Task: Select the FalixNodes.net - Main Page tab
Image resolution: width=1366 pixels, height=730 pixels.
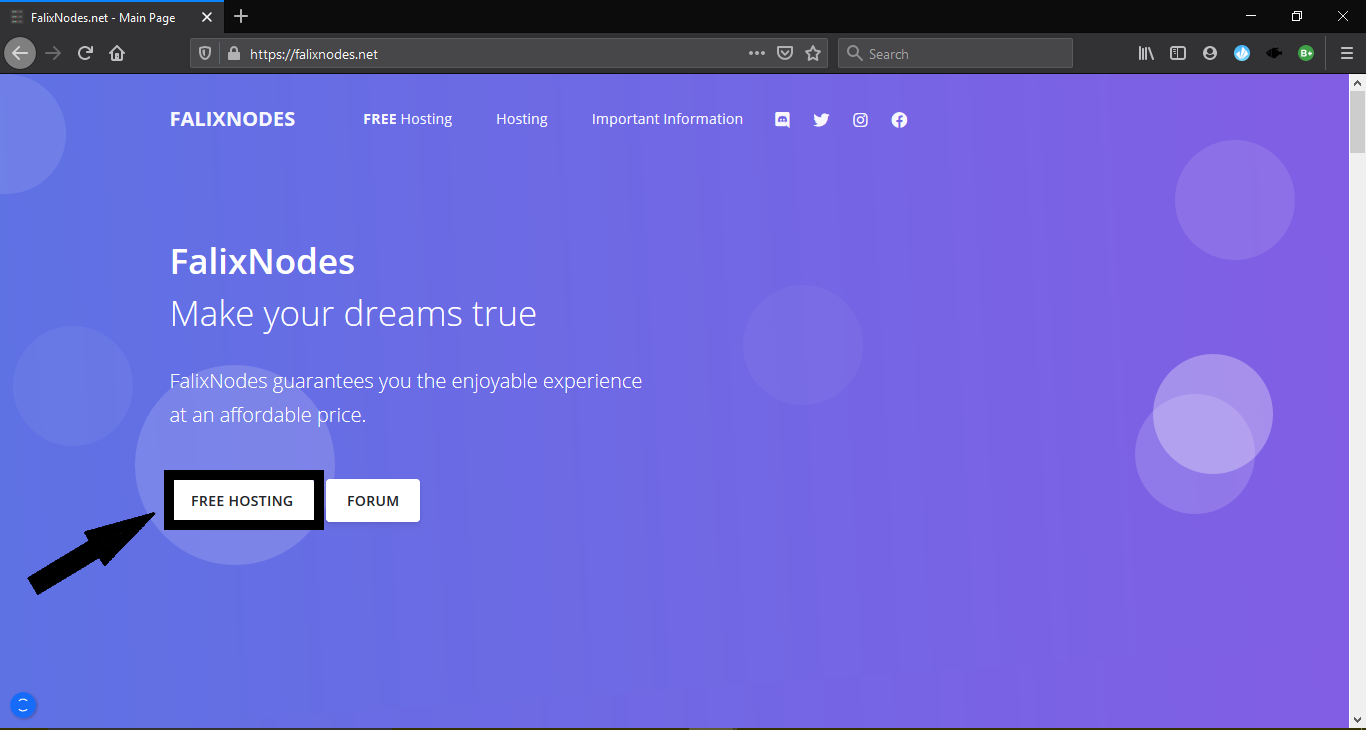Action: coord(111,17)
